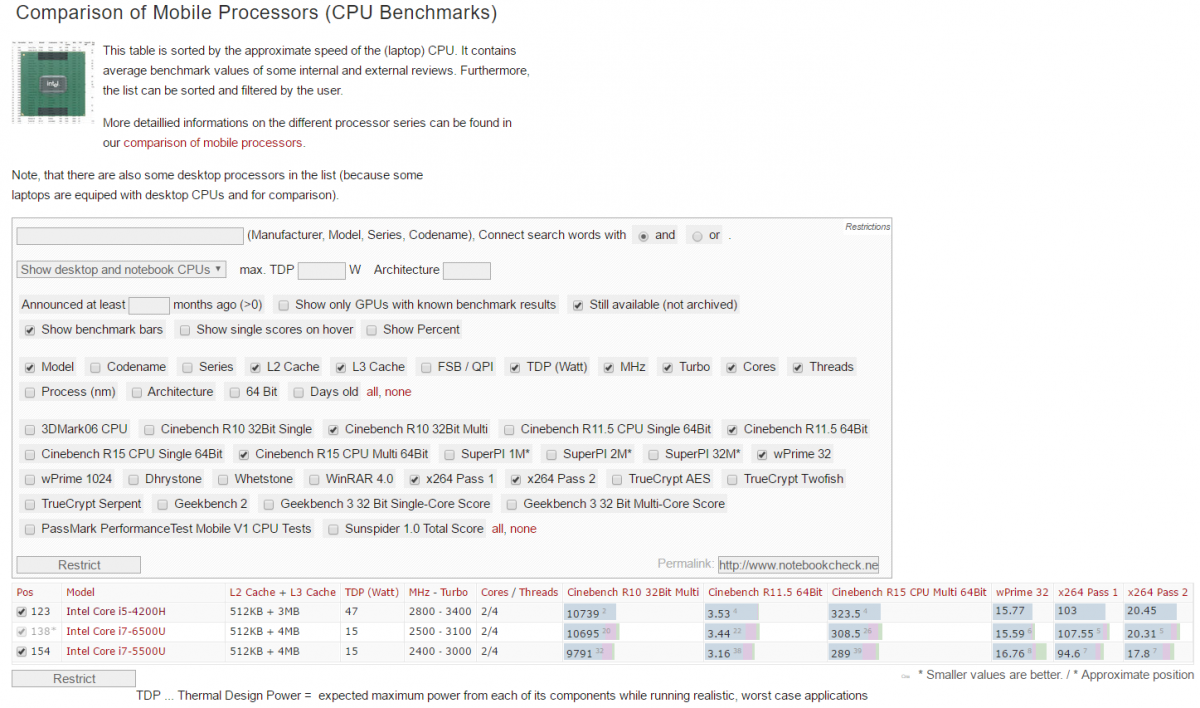Enable SuperPI 32M benchmark checkbox
1200x708 pixels.
pyautogui.click(x=653, y=454)
